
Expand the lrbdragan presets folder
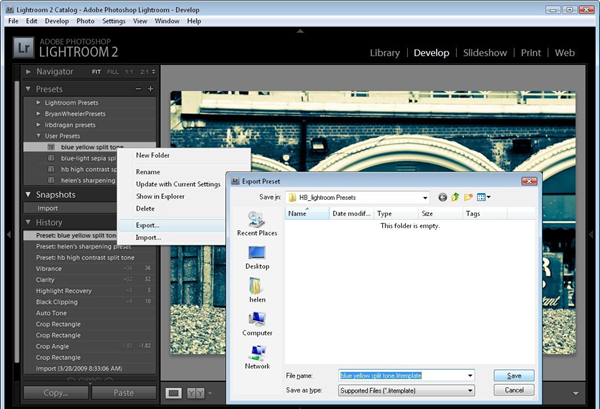[x=38, y=125]
